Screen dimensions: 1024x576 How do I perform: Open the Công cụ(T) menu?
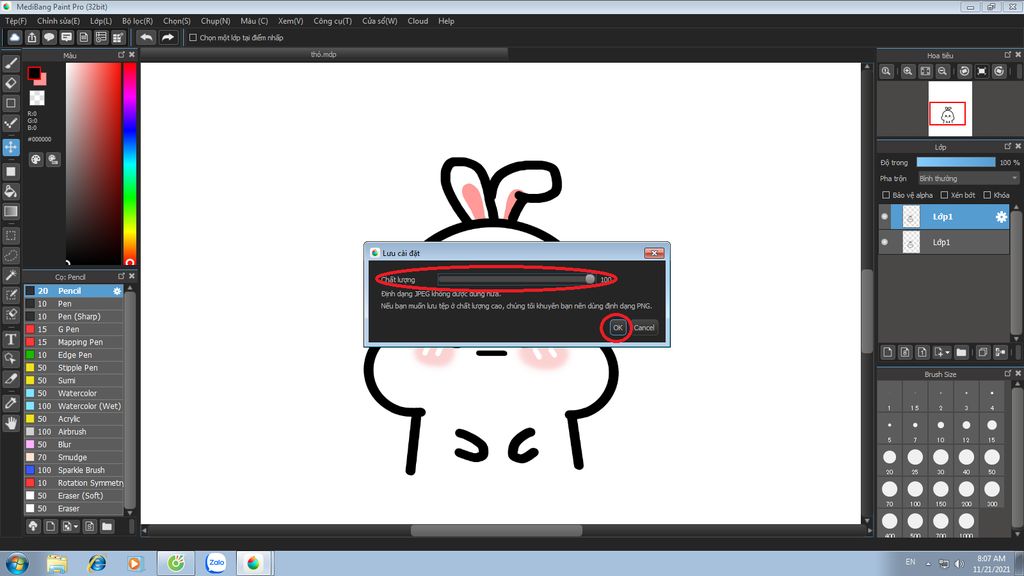tap(332, 20)
